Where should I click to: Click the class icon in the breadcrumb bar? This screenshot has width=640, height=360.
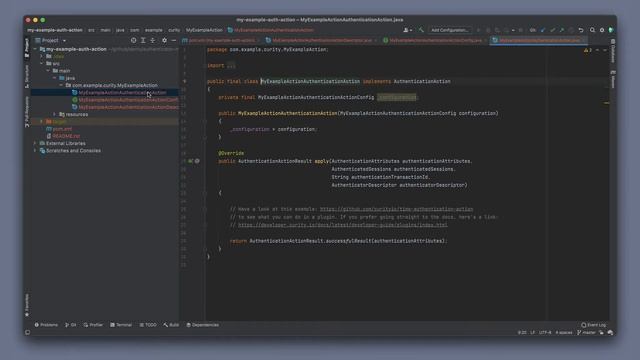(230, 30)
